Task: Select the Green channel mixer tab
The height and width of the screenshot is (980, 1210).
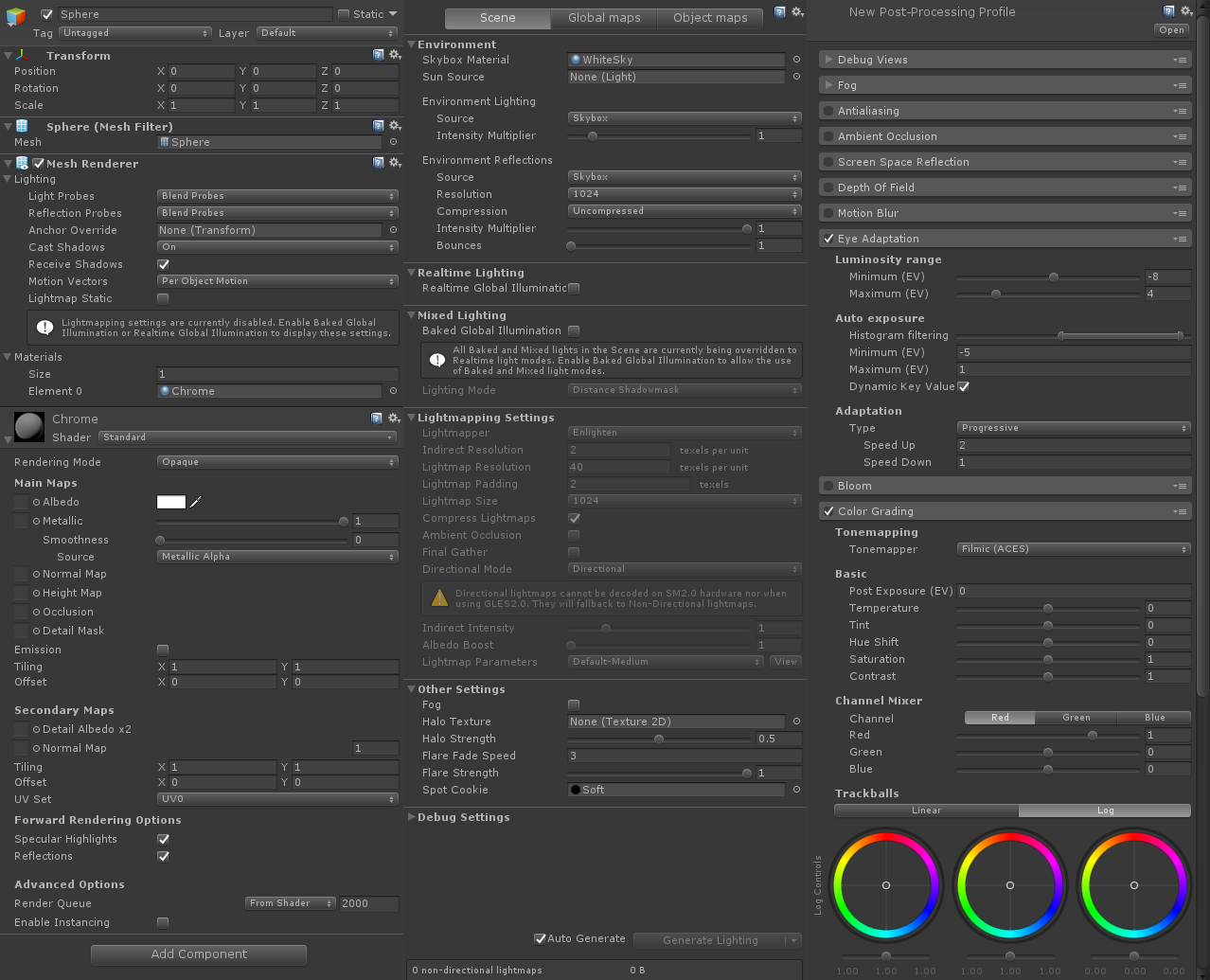Action: (1076, 718)
